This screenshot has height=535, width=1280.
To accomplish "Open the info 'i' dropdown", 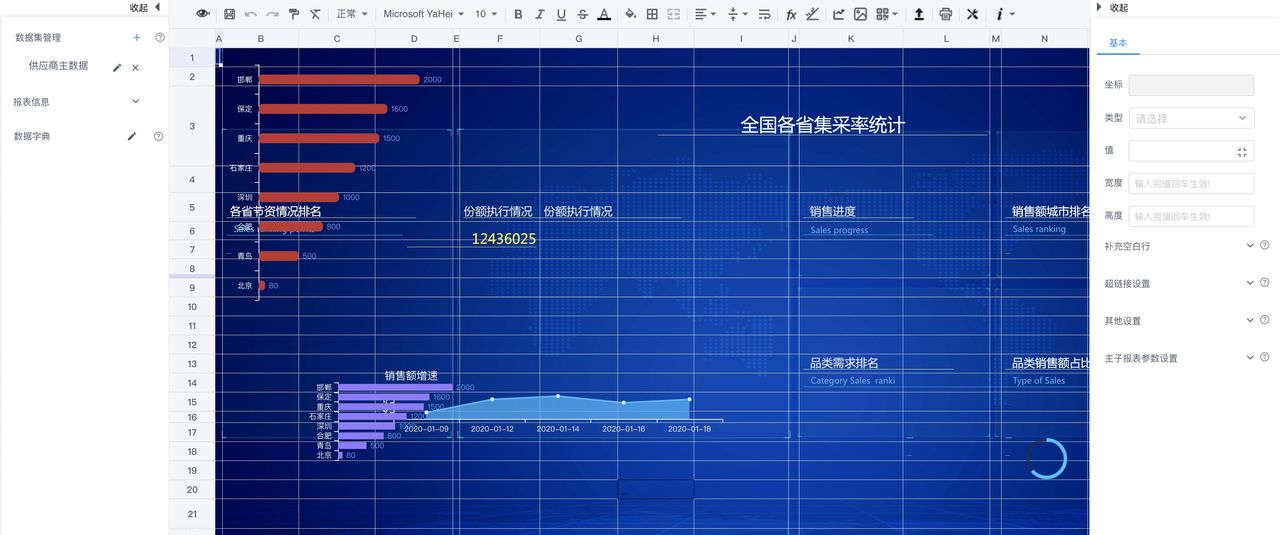I will click(x=1004, y=14).
